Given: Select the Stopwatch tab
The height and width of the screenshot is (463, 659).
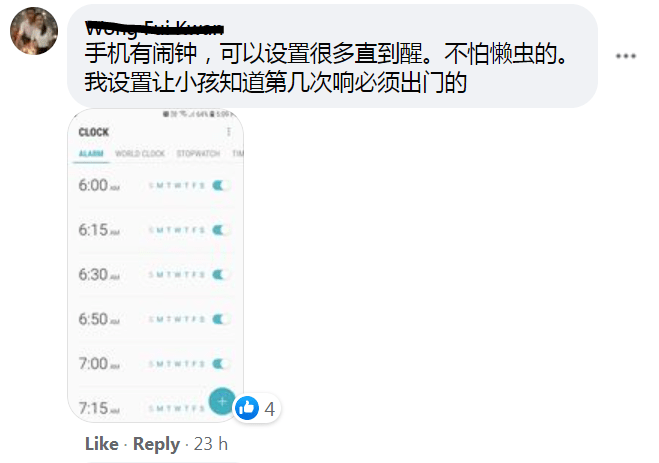Looking at the screenshot, I should pyautogui.click(x=198, y=153).
